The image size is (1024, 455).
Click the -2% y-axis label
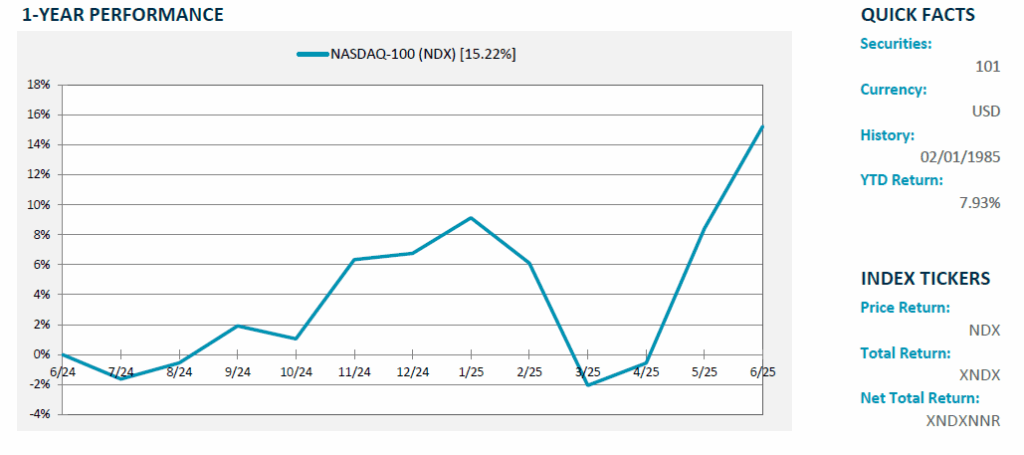pyautogui.click(x=39, y=385)
